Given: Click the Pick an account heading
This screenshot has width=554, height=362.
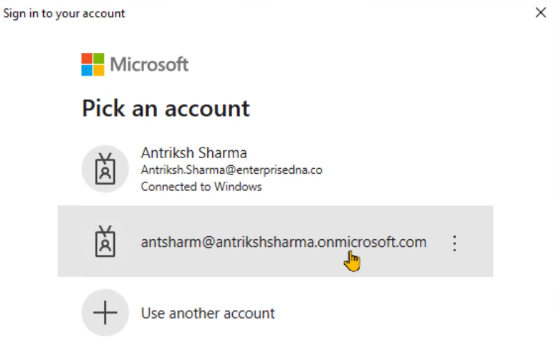Looking at the screenshot, I should (x=166, y=108).
